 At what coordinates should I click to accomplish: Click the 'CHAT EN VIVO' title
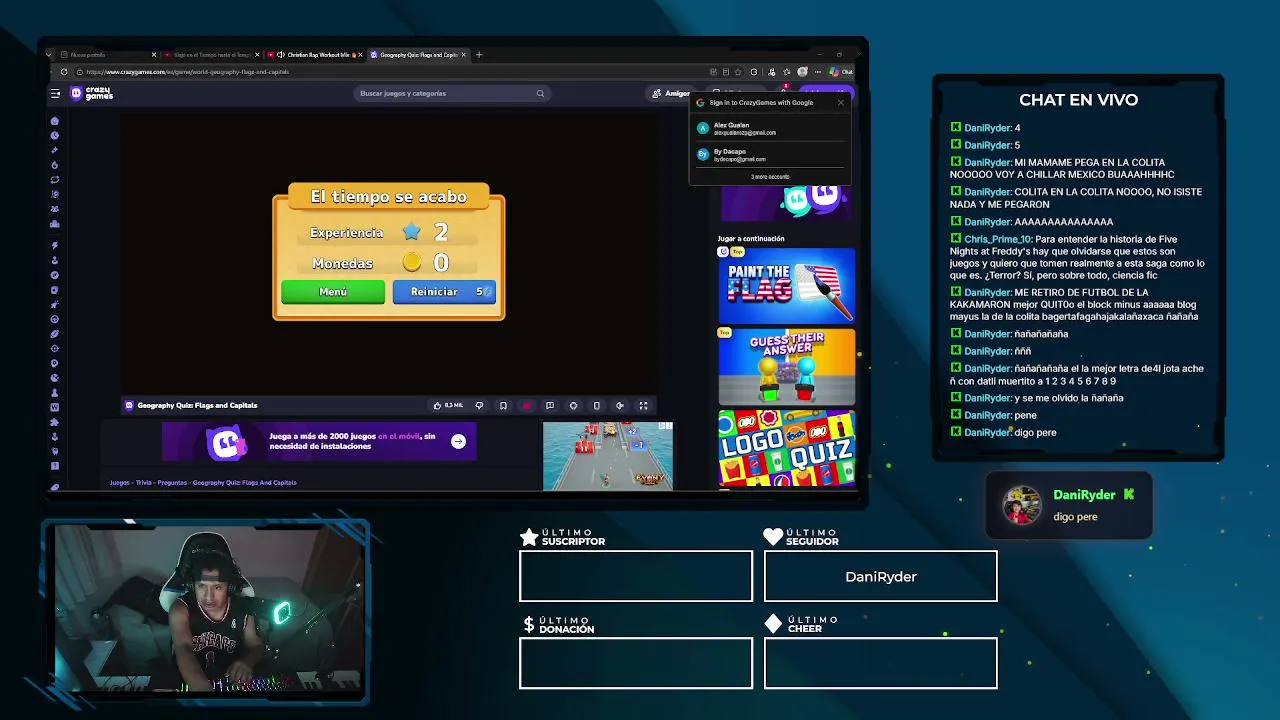1078,100
